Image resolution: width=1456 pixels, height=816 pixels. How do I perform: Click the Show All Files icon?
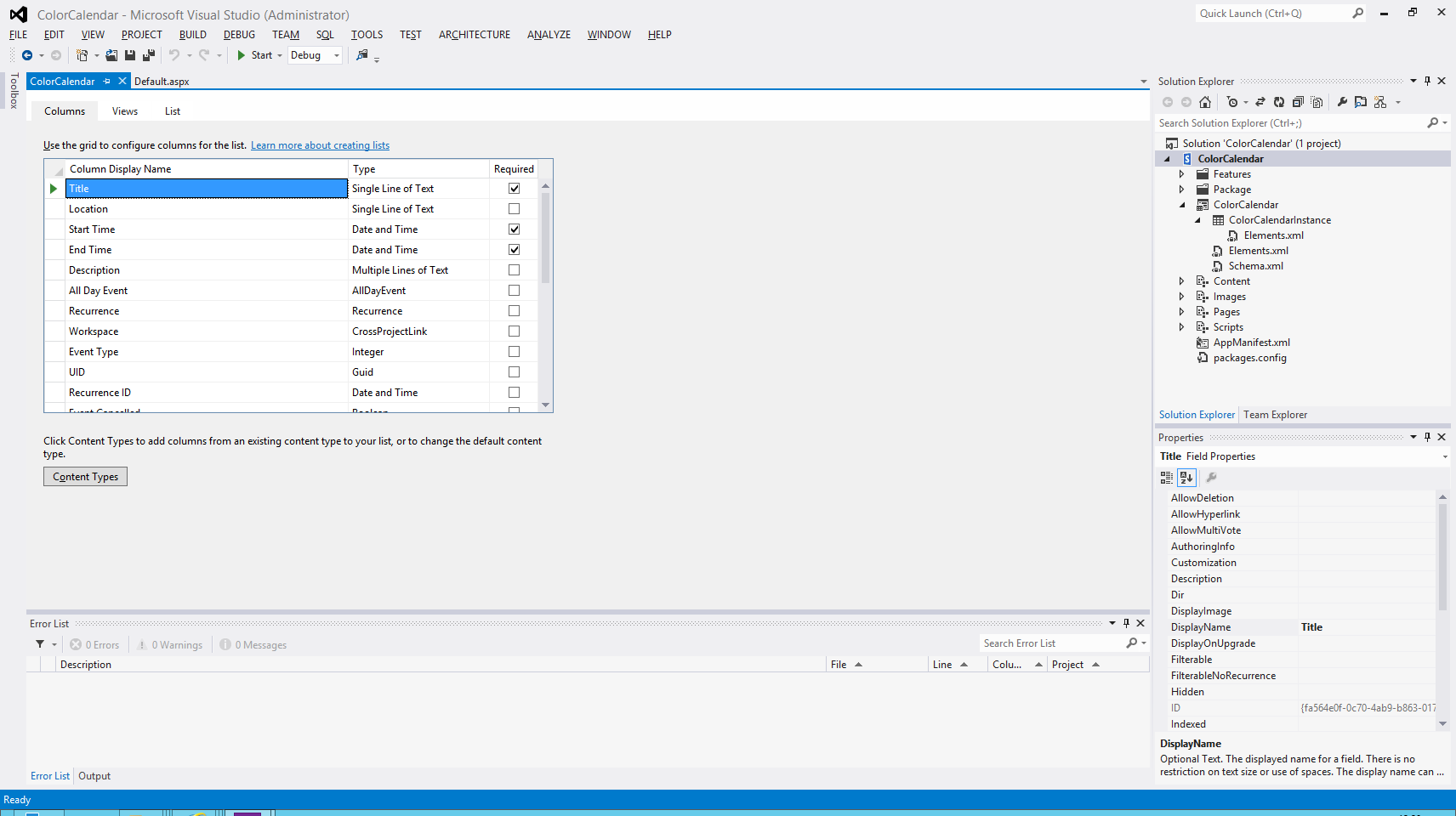pyautogui.click(x=1317, y=102)
